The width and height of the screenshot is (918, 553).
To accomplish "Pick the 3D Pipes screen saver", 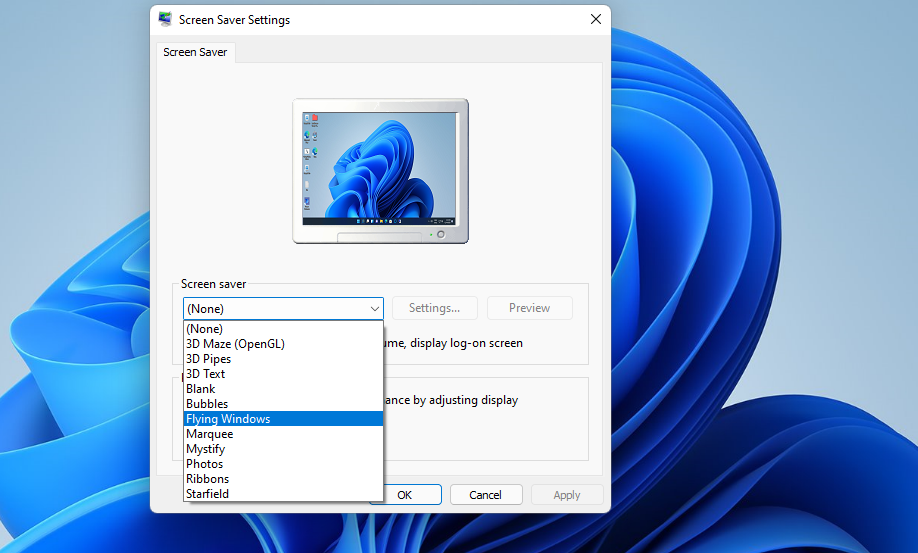I will [283, 359].
